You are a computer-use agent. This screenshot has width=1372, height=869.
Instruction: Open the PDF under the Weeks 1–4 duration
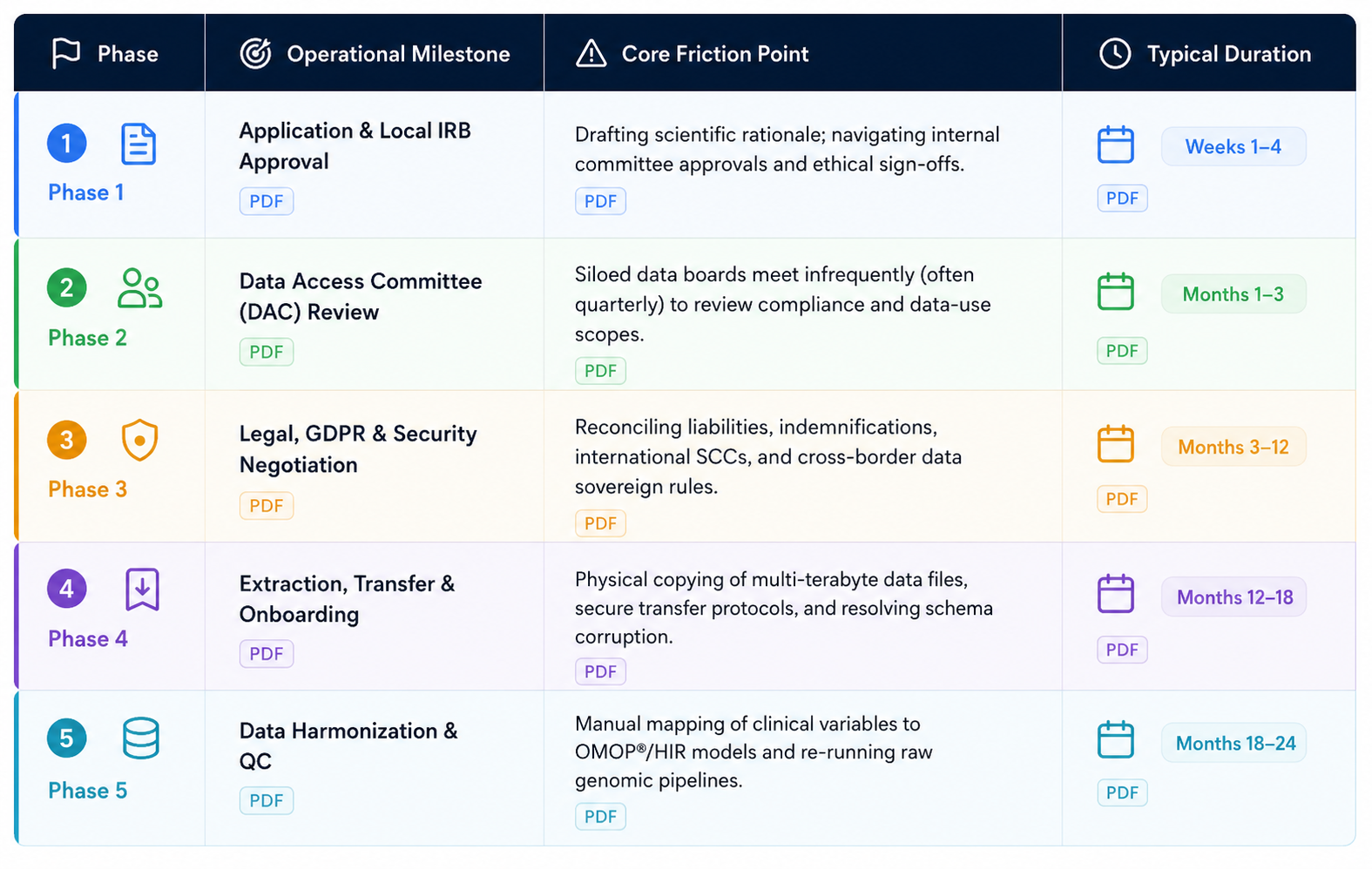tap(1122, 199)
